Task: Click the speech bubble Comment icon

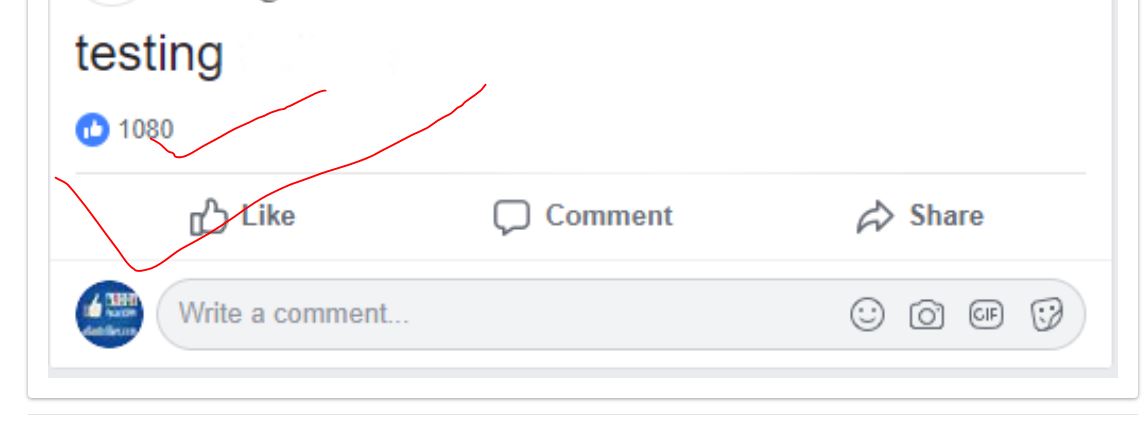Action: pyautogui.click(x=511, y=217)
